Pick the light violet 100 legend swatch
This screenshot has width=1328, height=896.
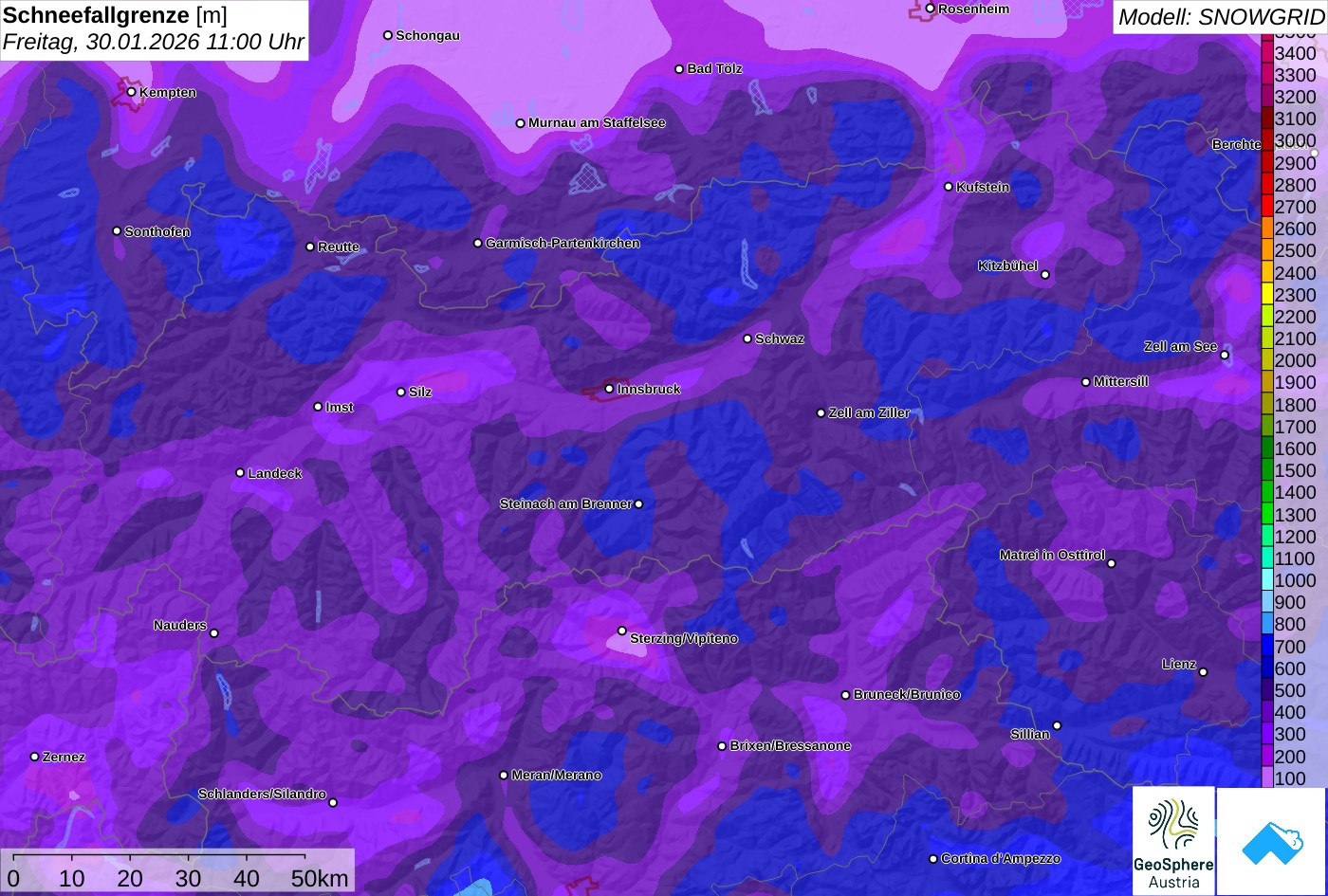point(1266,778)
